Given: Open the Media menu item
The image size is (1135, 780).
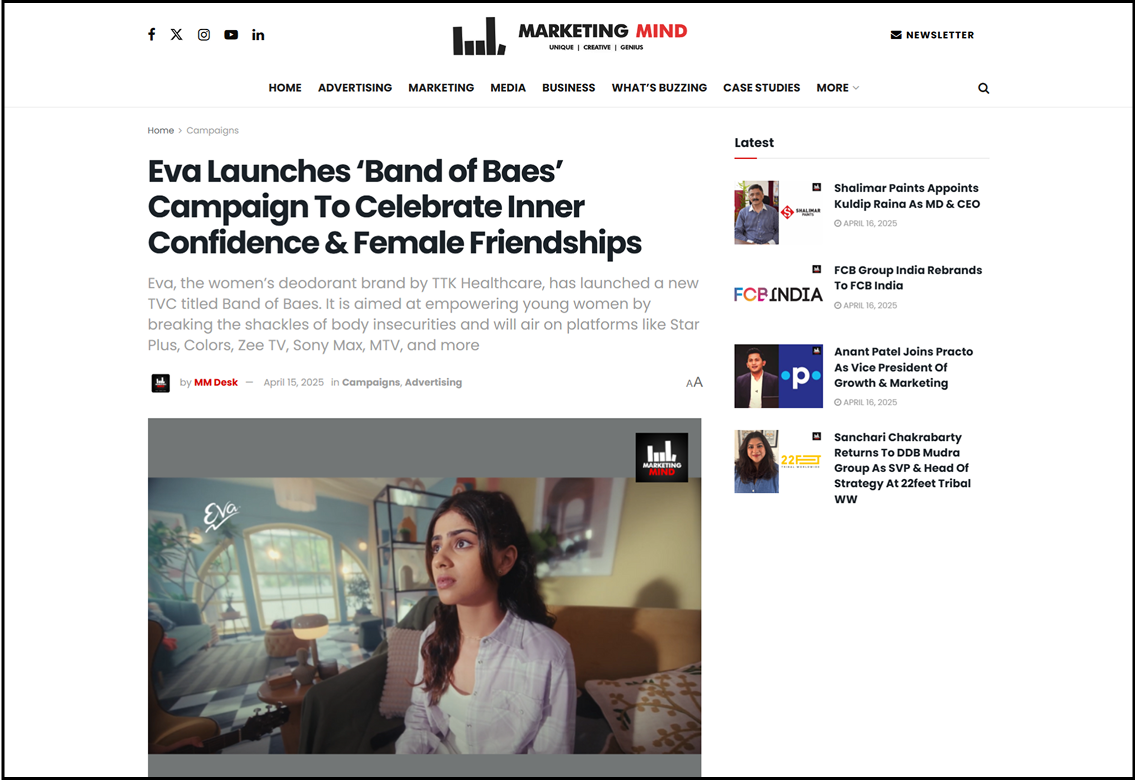Looking at the screenshot, I should (x=508, y=88).
